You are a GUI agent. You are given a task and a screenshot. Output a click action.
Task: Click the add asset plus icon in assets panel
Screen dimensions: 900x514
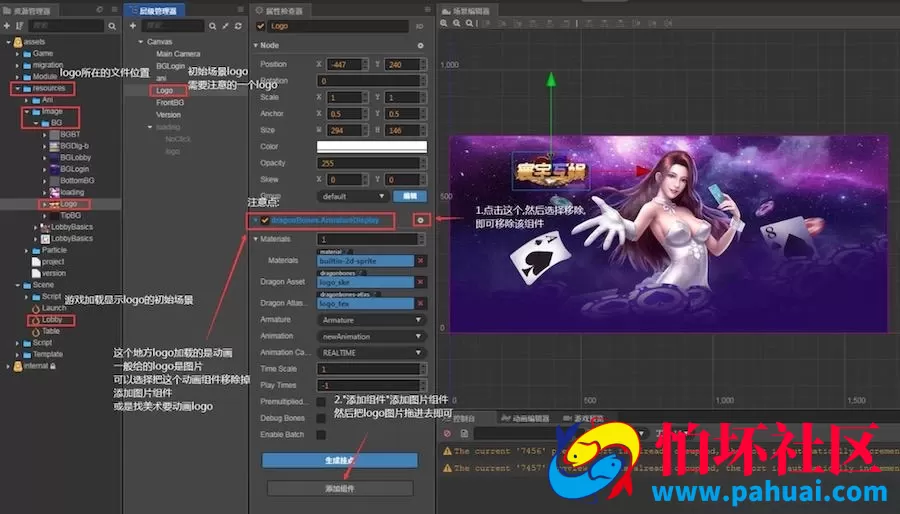coord(7,26)
